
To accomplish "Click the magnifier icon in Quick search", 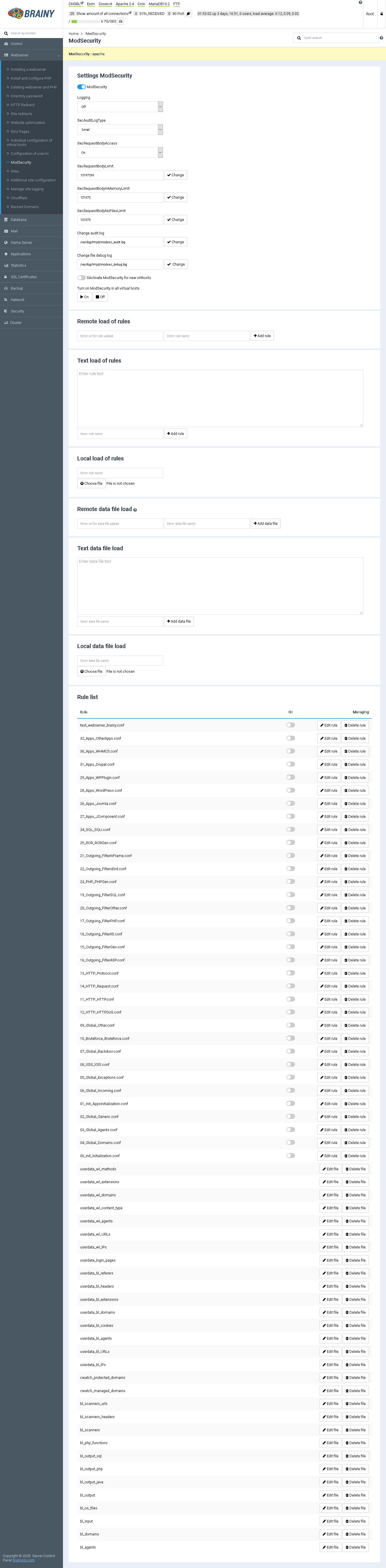I will (x=299, y=38).
